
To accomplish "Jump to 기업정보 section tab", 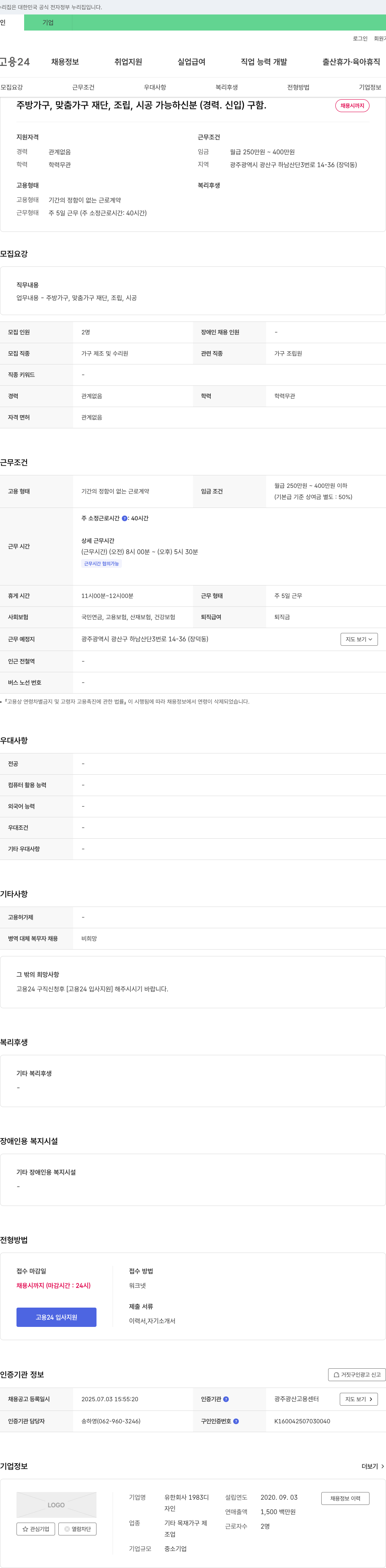I will click(x=370, y=87).
